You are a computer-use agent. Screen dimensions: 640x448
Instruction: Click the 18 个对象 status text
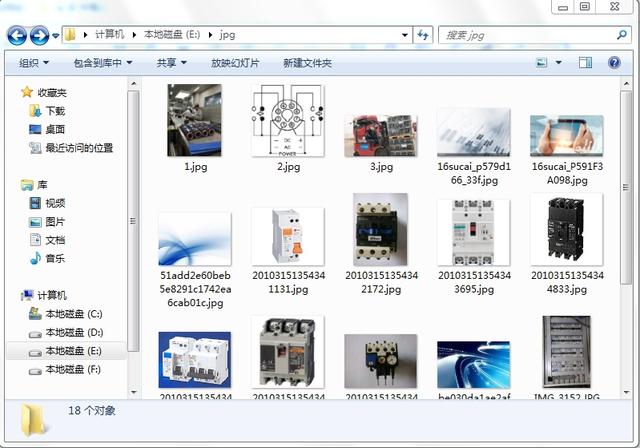92,411
